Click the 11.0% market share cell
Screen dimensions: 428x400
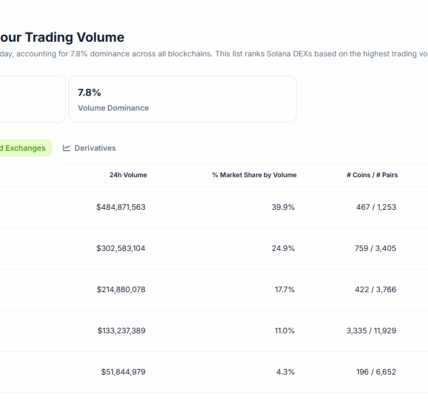click(285, 331)
